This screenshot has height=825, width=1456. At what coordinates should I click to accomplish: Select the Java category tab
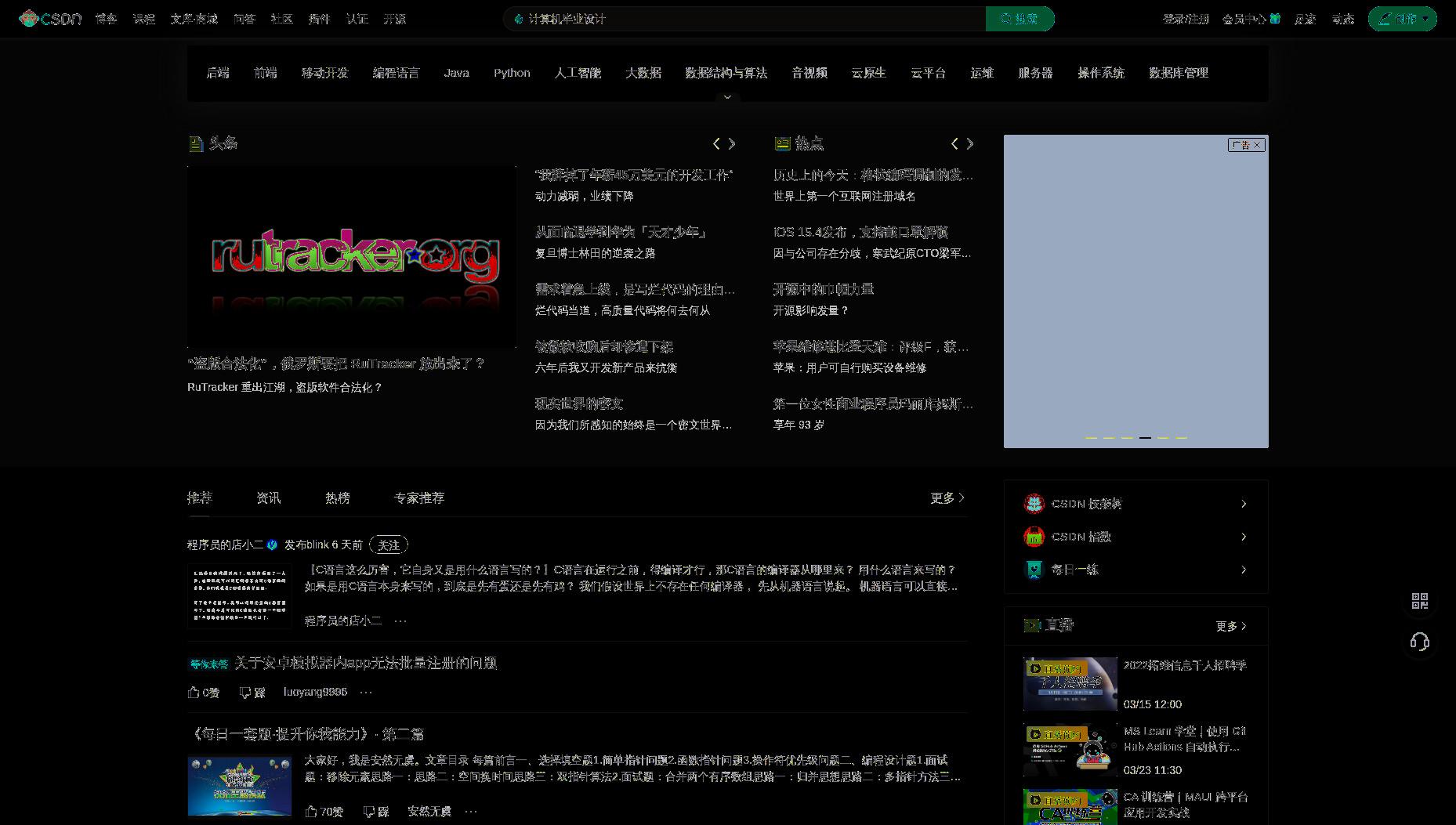(x=456, y=73)
